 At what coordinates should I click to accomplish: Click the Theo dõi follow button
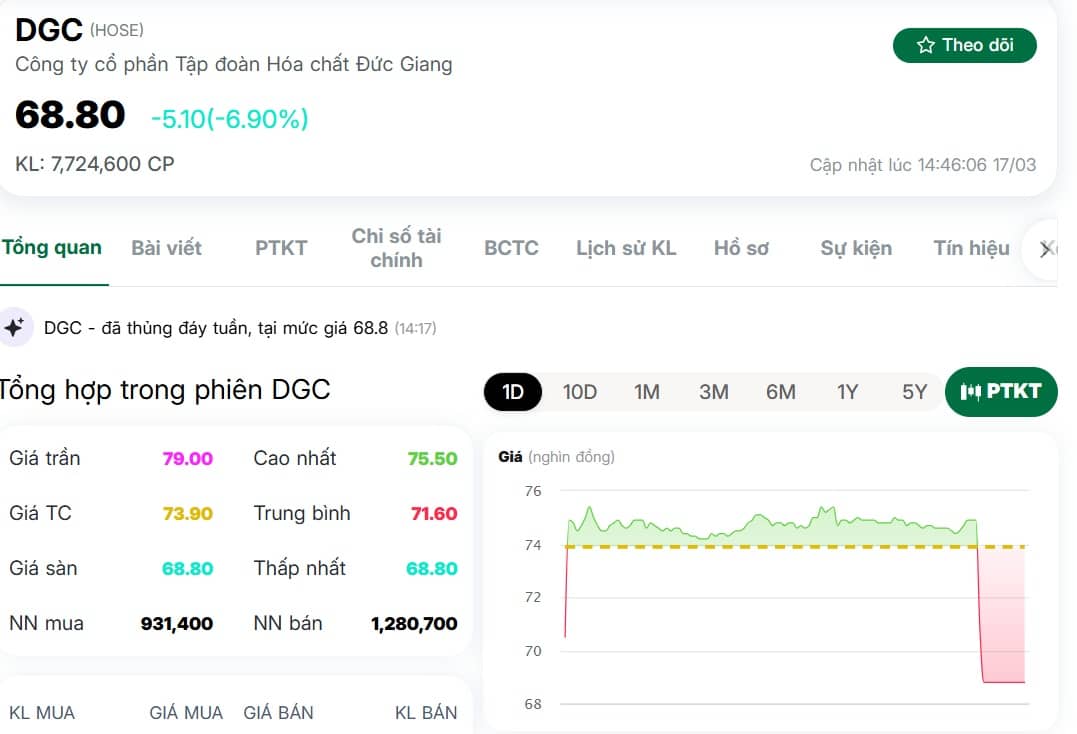[x=964, y=45]
